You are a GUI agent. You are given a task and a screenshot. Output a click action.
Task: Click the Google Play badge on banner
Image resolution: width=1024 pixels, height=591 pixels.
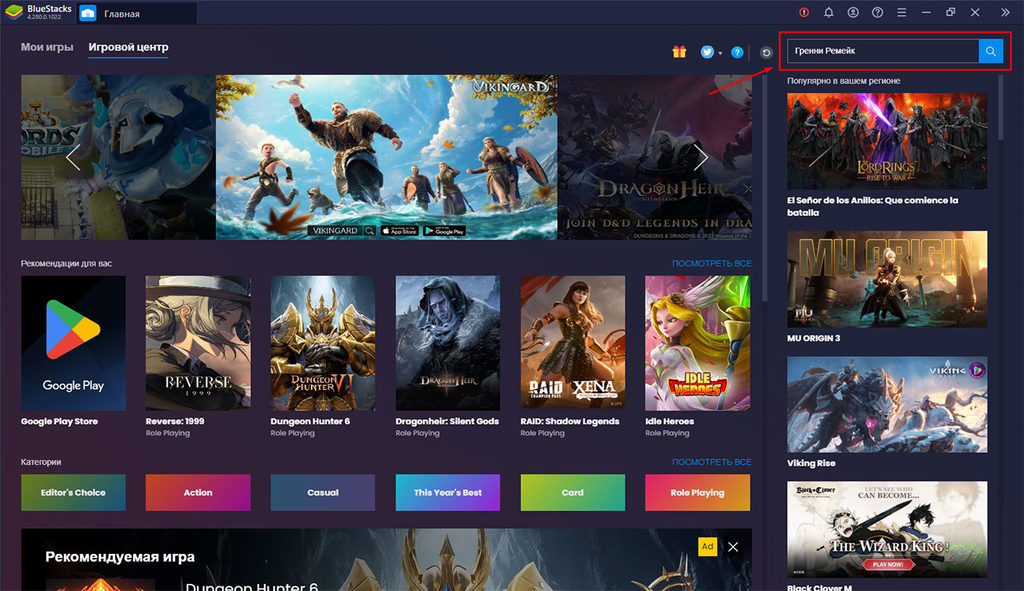point(444,231)
